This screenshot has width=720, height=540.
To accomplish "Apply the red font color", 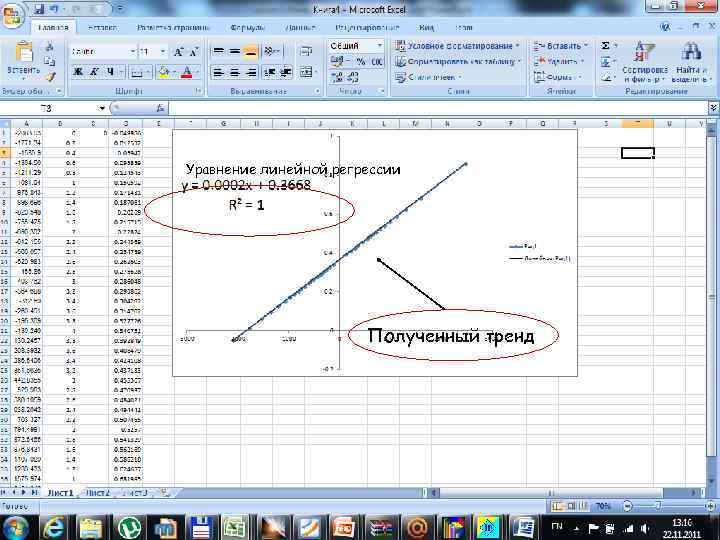I will (x=186, y=72).
